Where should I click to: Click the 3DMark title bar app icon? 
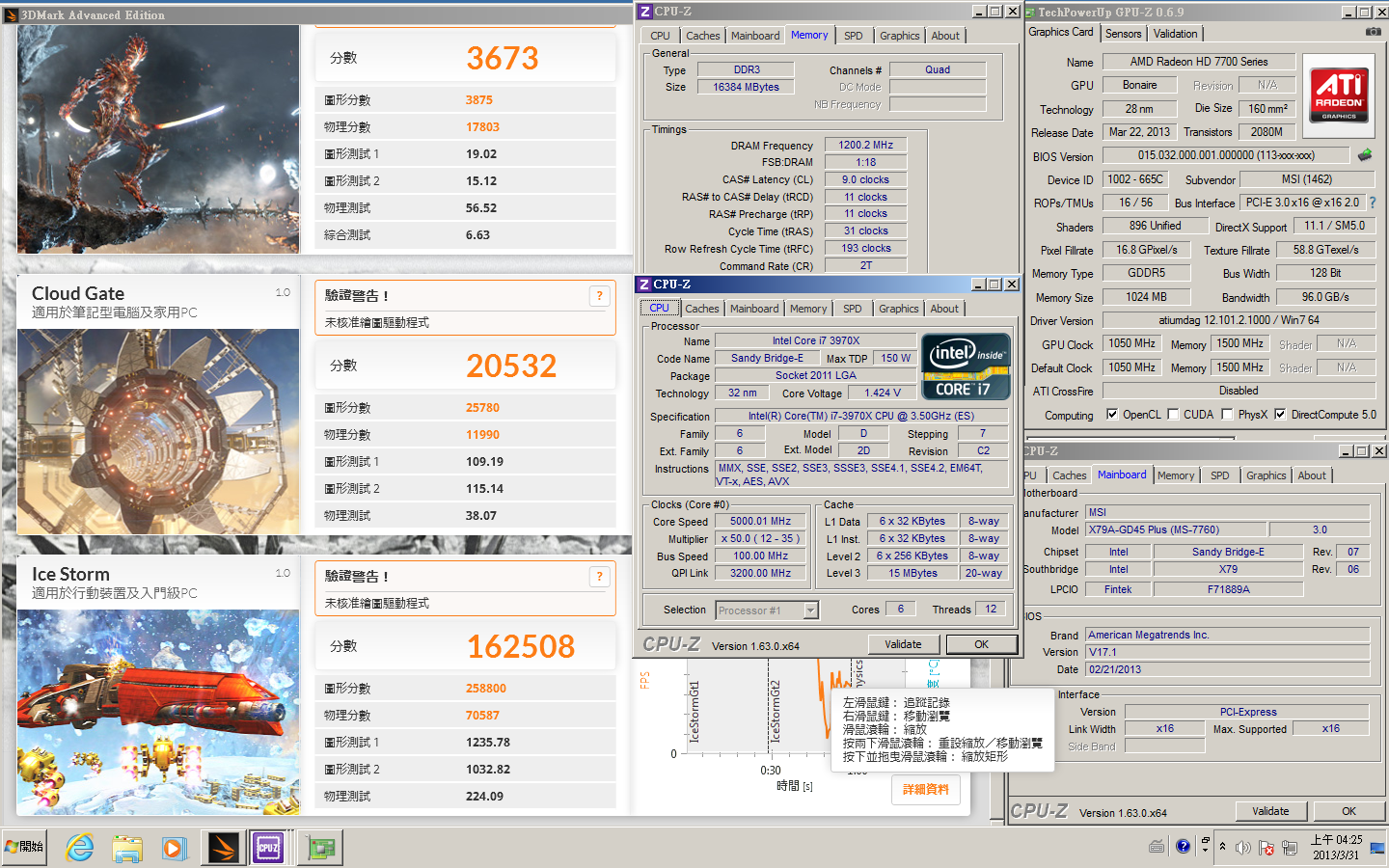tap(11, 14)
